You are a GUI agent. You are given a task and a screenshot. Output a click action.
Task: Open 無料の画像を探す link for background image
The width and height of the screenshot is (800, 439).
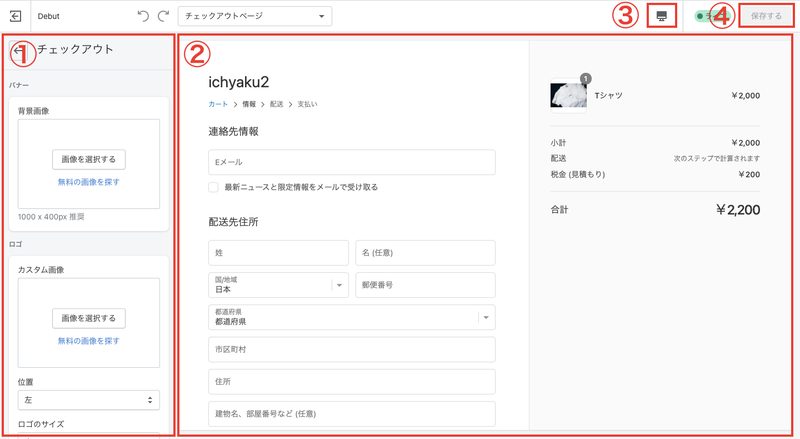click(x=89, y=182)
